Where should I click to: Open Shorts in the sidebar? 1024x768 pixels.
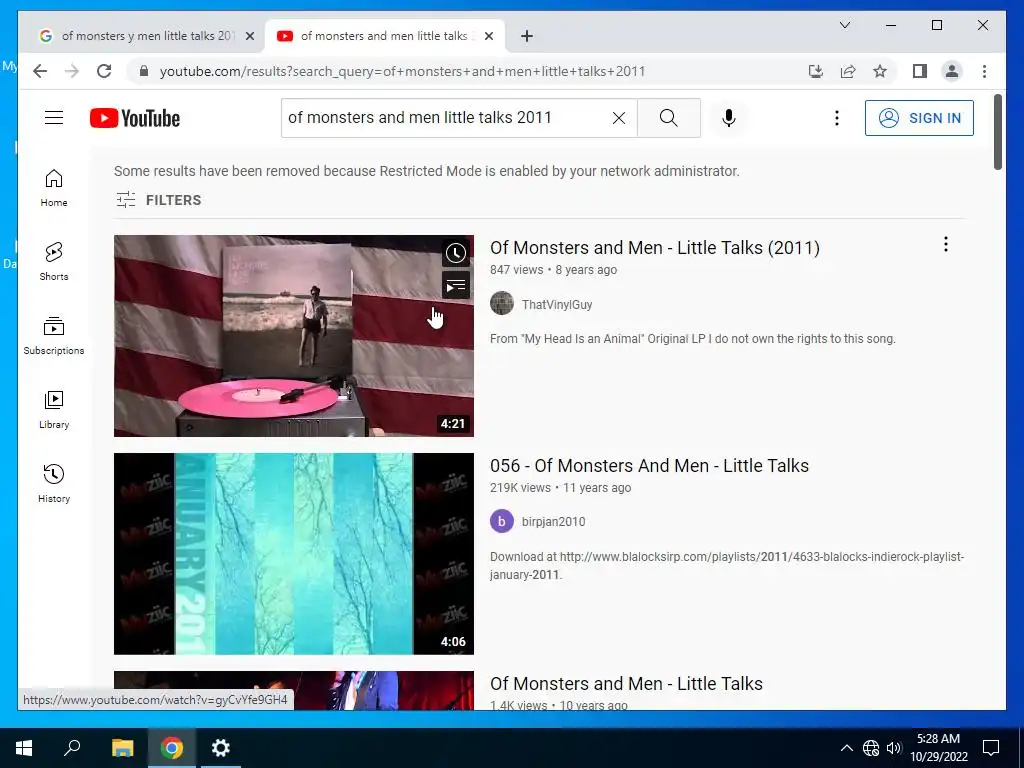[x=54, y=262]
